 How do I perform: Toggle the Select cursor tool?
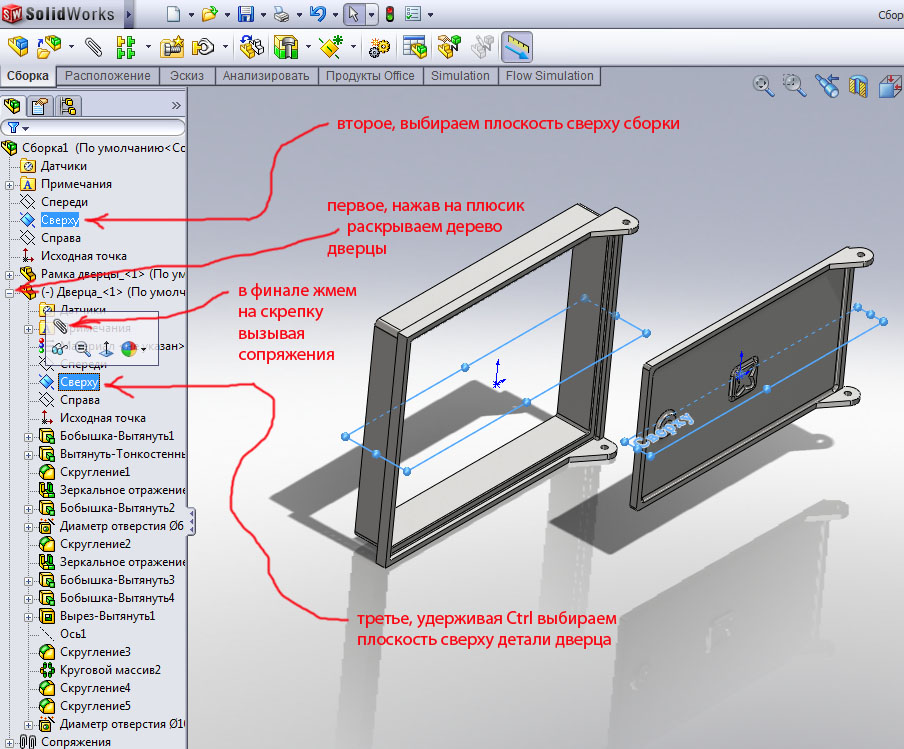pos(352,14)
